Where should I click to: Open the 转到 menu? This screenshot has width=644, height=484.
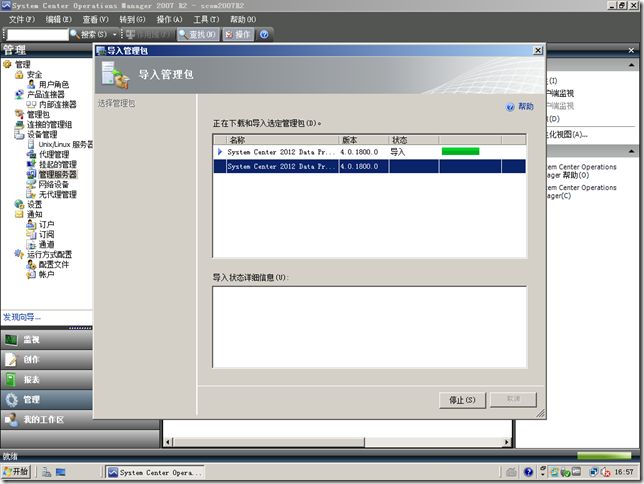pos(132,19)
